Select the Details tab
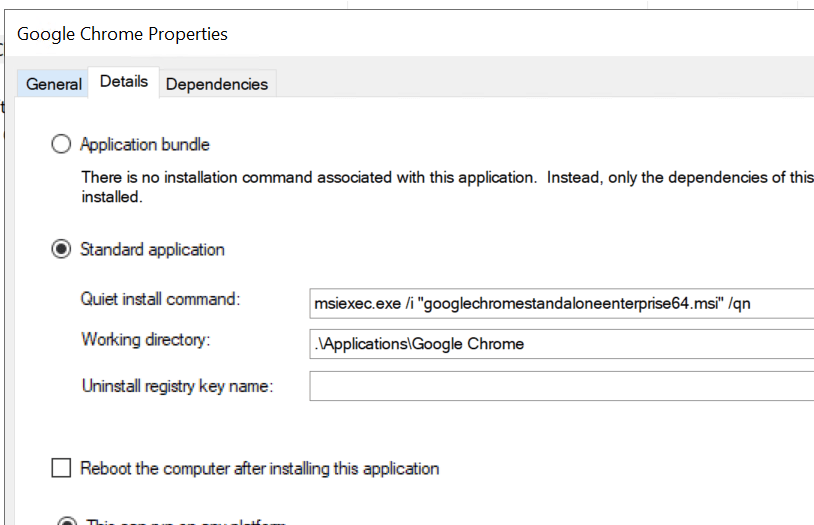Image resolution: width=814 pixels, height=525 pixels. (x=124, y=82)
